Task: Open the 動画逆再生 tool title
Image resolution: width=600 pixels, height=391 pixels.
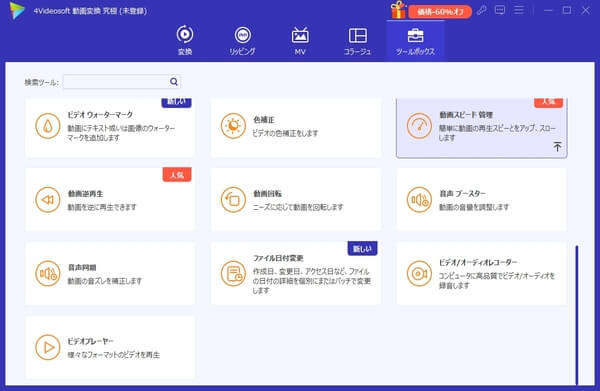Action: (85, 194)
